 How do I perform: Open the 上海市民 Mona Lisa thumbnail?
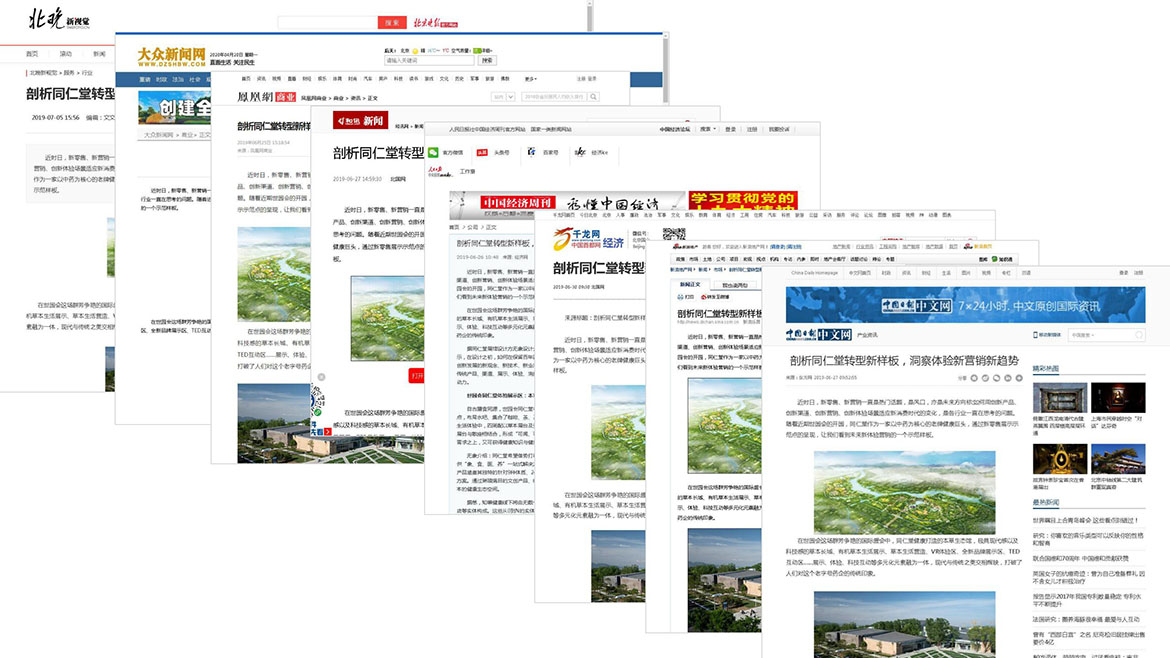[1118, 398]
